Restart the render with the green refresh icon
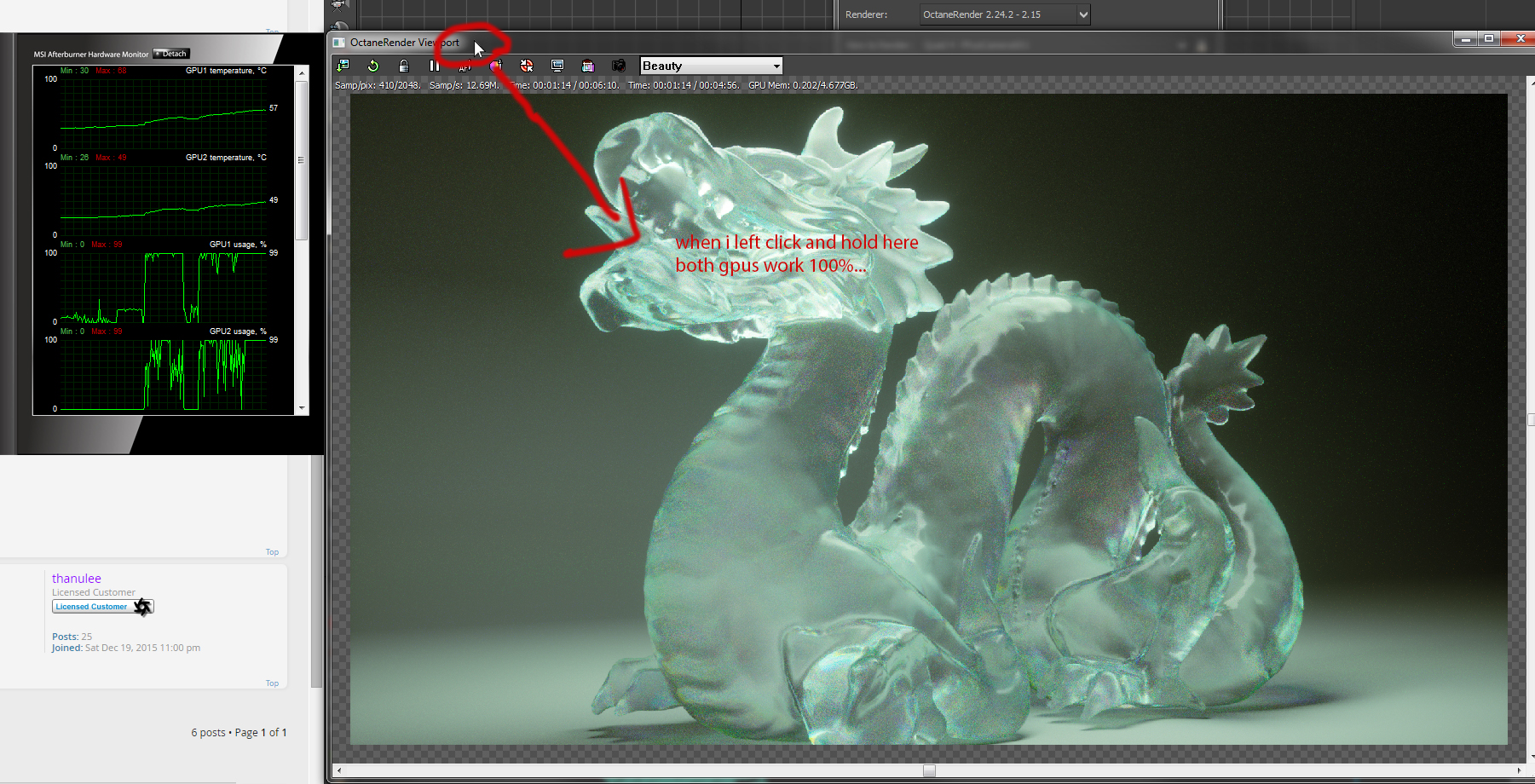 373,66
